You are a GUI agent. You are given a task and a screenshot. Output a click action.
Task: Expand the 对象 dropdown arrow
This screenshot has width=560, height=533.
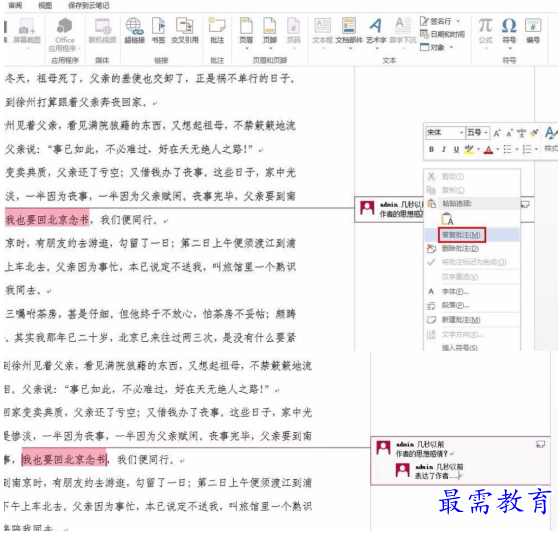point(451,48)
